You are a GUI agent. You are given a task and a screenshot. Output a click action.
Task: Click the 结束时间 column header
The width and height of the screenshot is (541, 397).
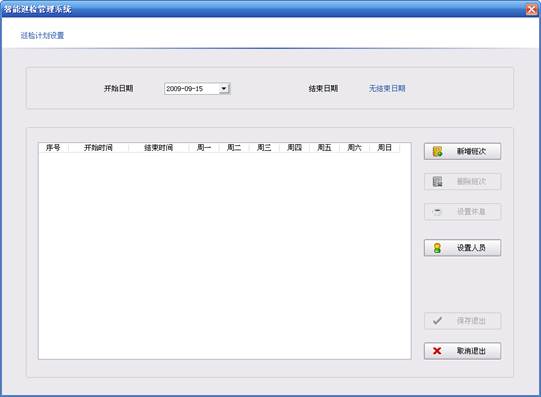pyautogui.click(x=158, y=148)
